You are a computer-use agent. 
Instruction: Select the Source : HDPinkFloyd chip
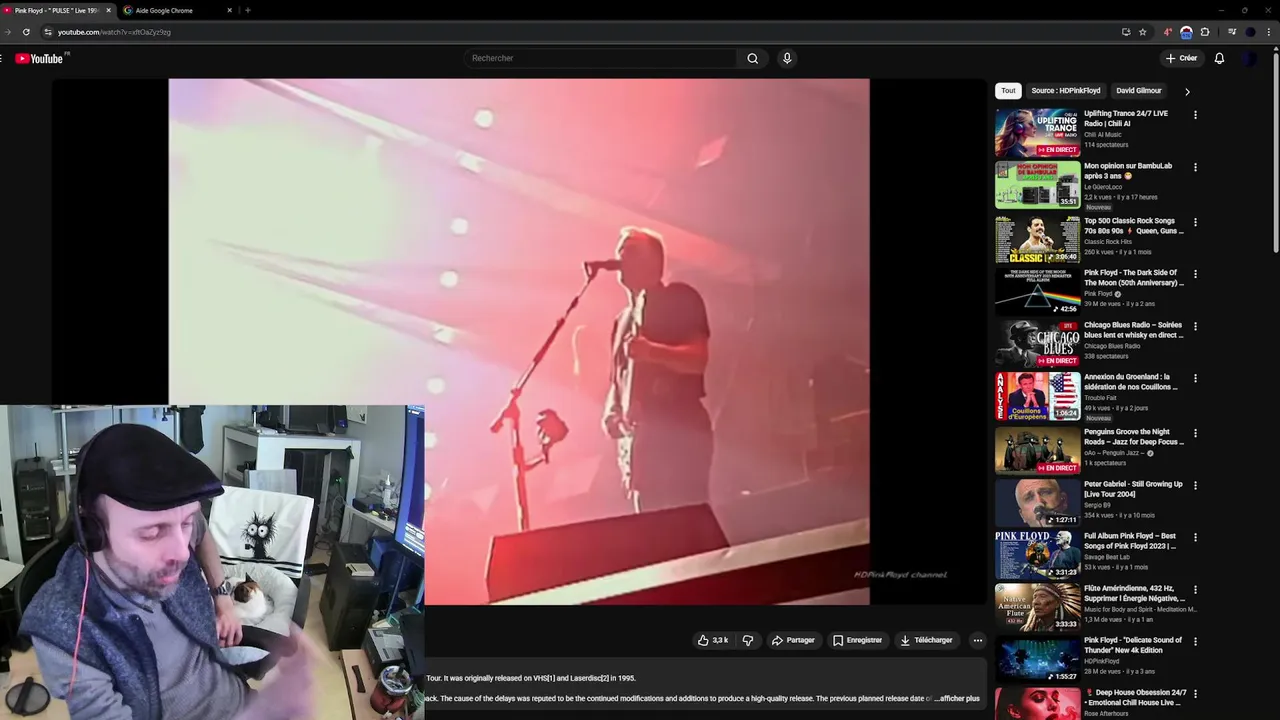pos(1066,91)
